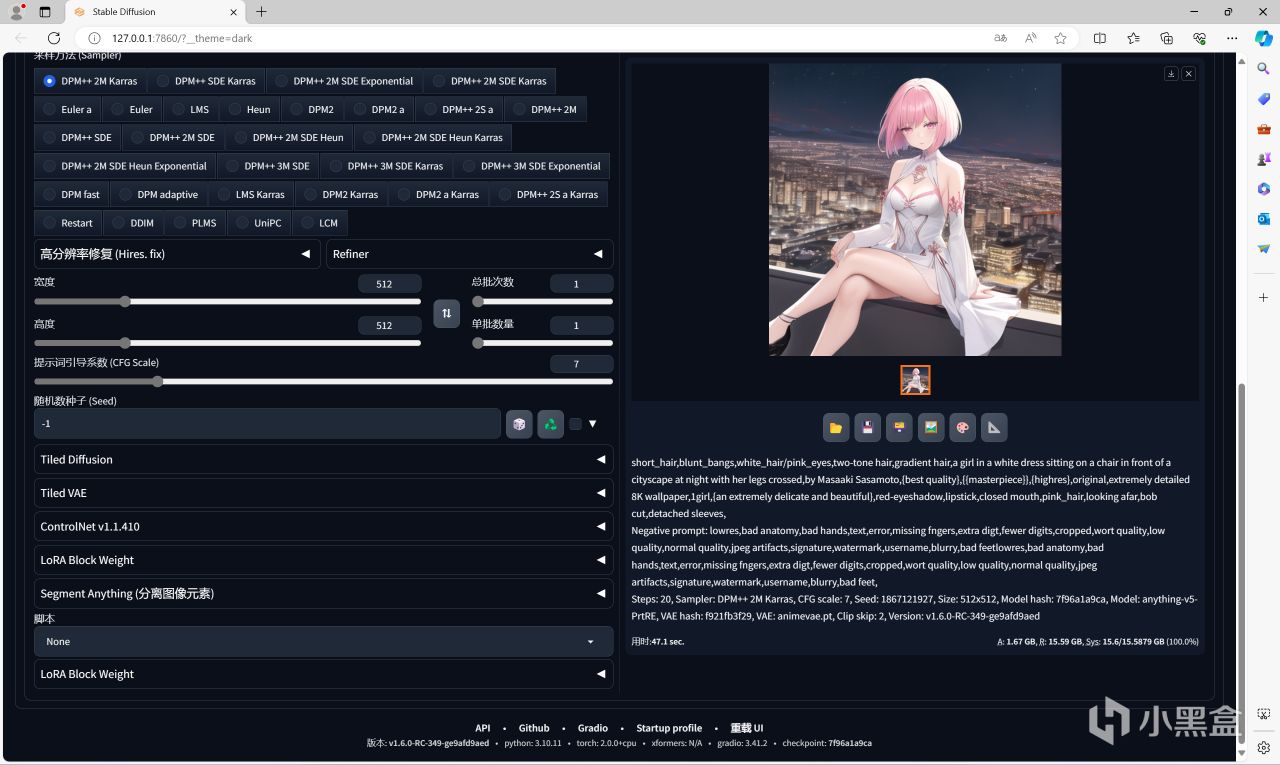
Task: Pick the Heun sampler
Action: click(250, 110)
